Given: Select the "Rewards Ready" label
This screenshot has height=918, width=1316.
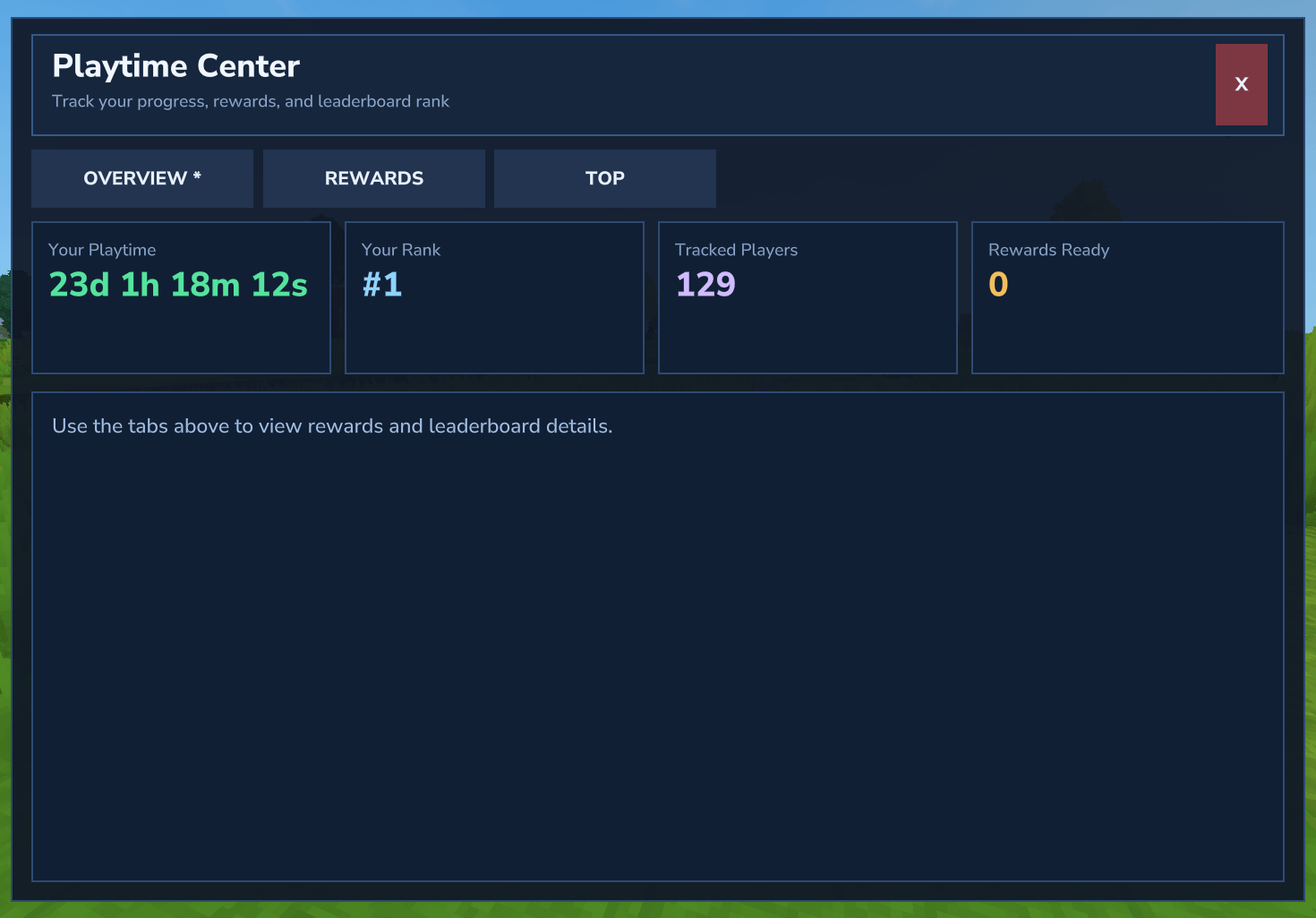Looking at the screenshot, I should pos(1048,250).
